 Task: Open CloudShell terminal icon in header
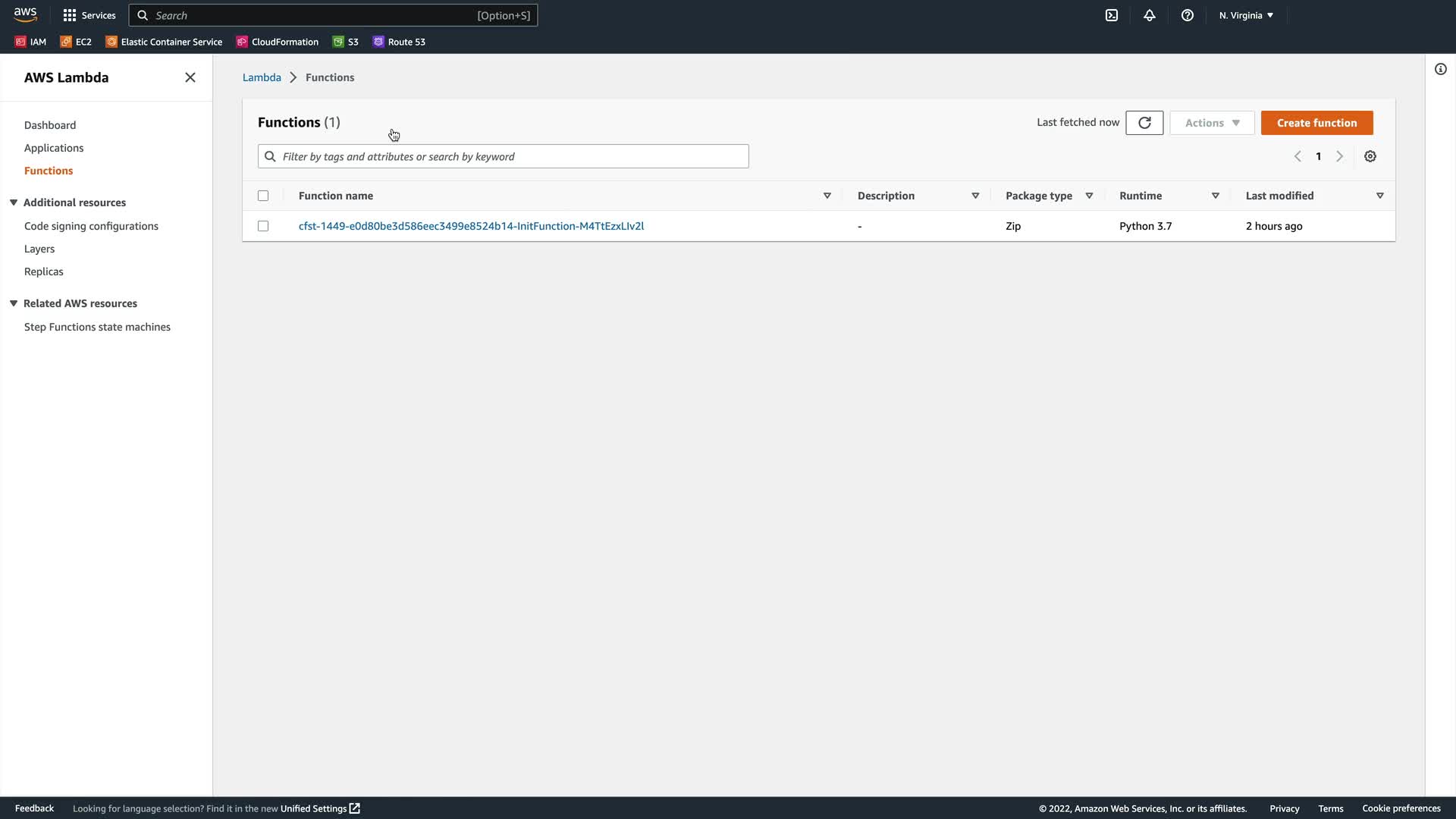(1112, 15)
